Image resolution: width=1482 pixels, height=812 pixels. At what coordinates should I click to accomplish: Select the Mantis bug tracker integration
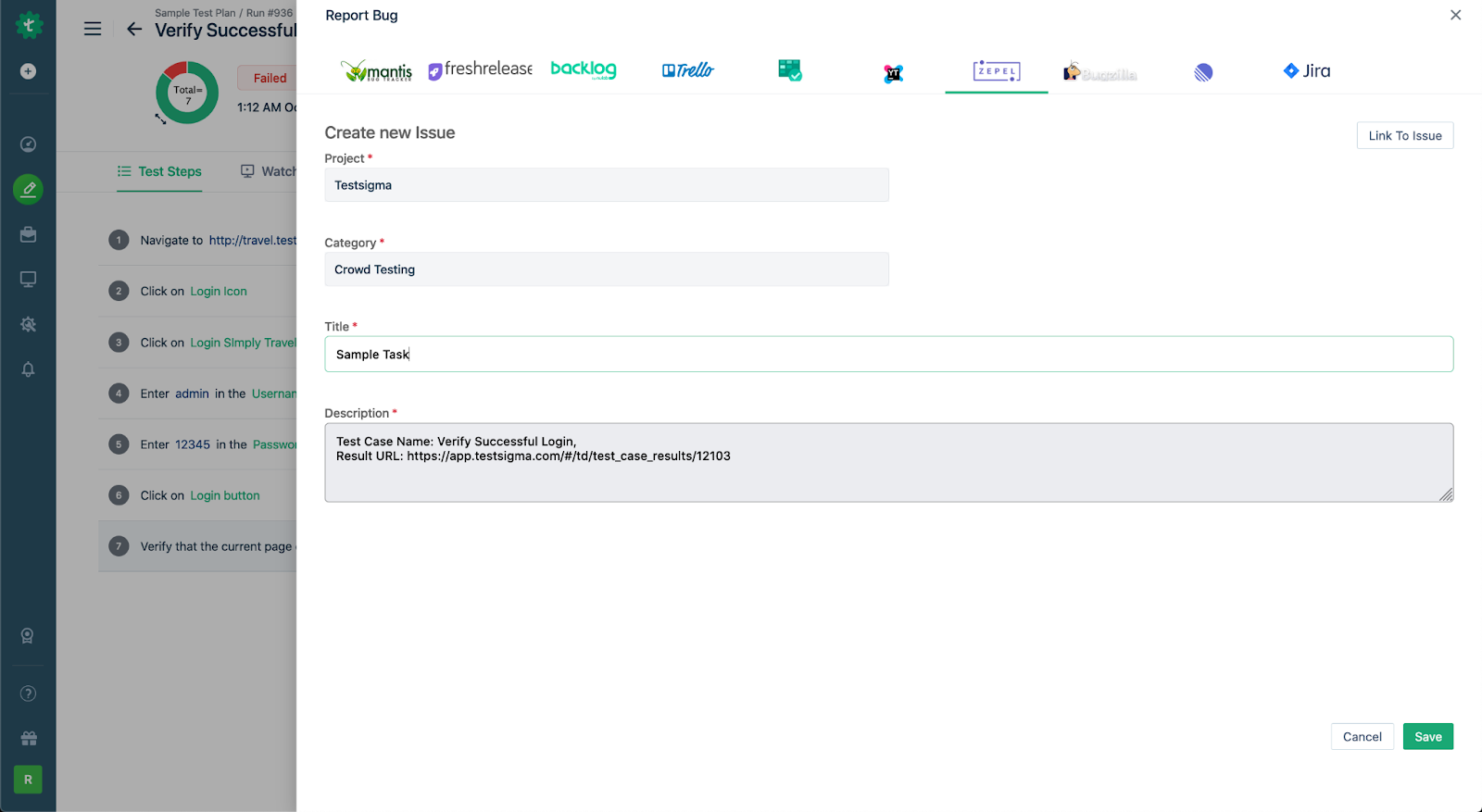(x=376, y=71)
